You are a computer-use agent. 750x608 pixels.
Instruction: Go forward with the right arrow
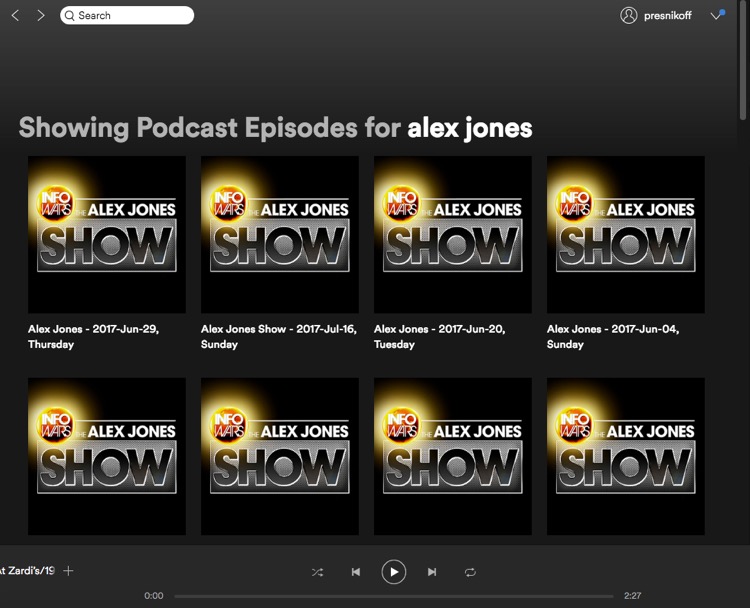click(x=41, y=16)
